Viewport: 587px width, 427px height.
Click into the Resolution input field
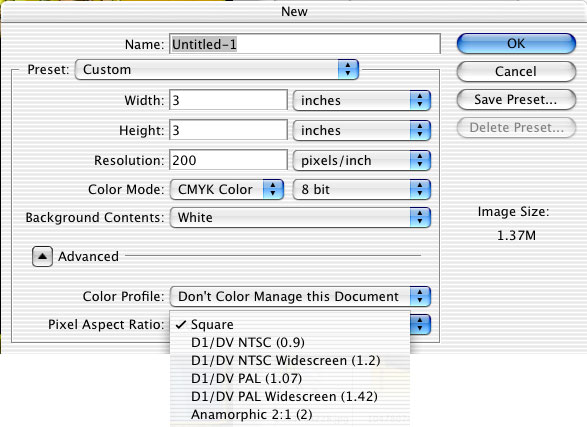(228, 161)
